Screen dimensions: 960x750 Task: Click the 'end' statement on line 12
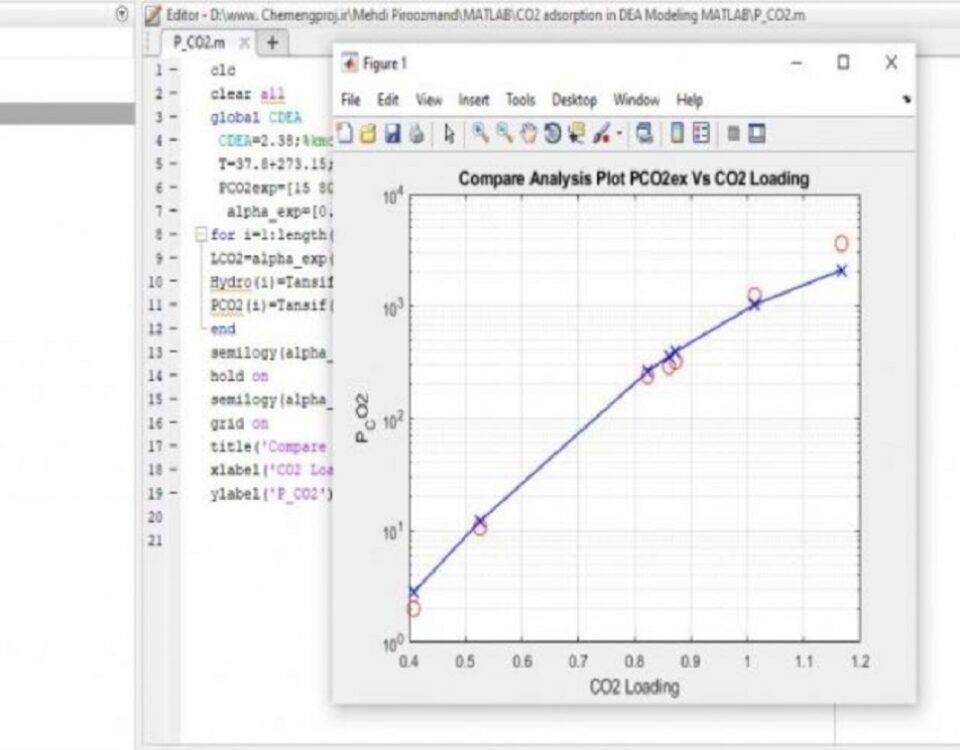coord(223,329)
